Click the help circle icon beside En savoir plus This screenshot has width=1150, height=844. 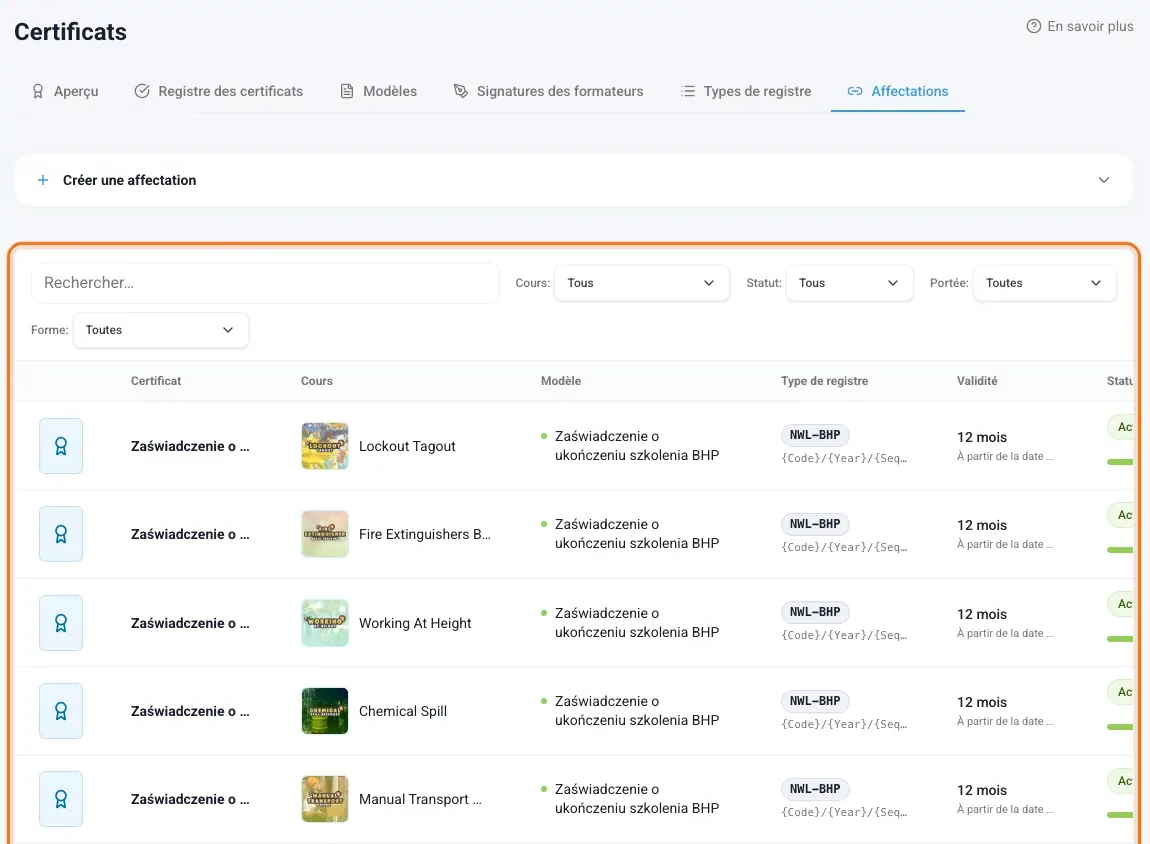coord(1033,26)
